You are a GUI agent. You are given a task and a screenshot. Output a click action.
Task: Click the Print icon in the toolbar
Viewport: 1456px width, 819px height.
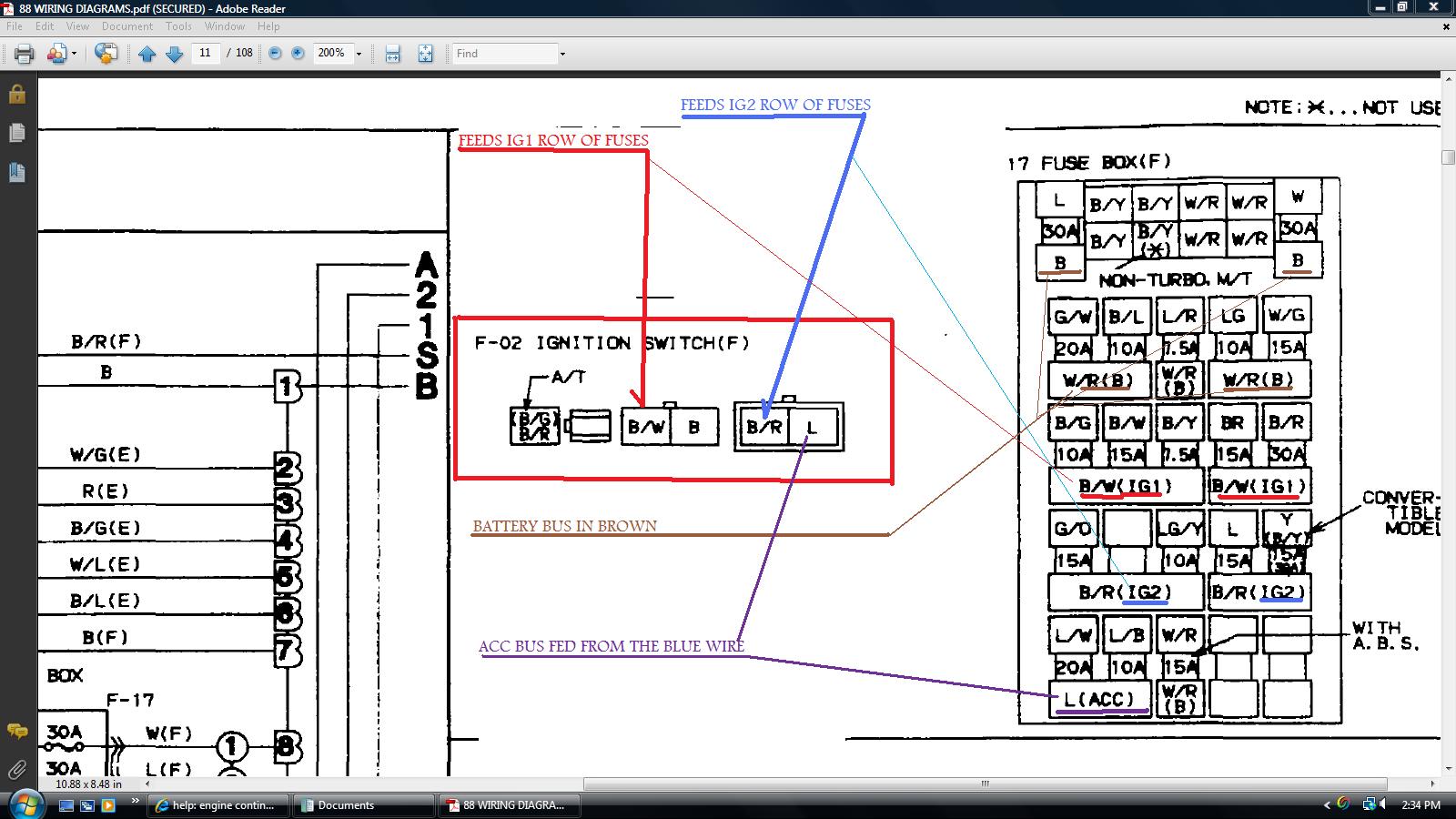tap(24, 54)
